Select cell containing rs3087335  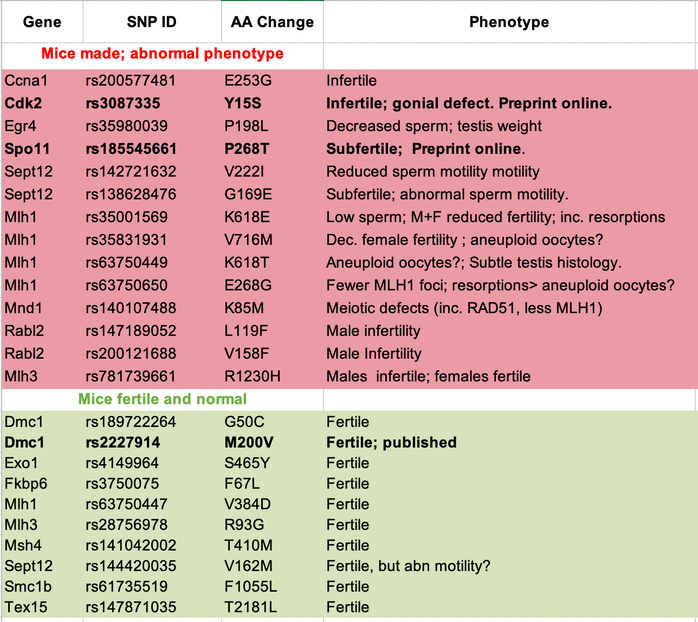152,103
